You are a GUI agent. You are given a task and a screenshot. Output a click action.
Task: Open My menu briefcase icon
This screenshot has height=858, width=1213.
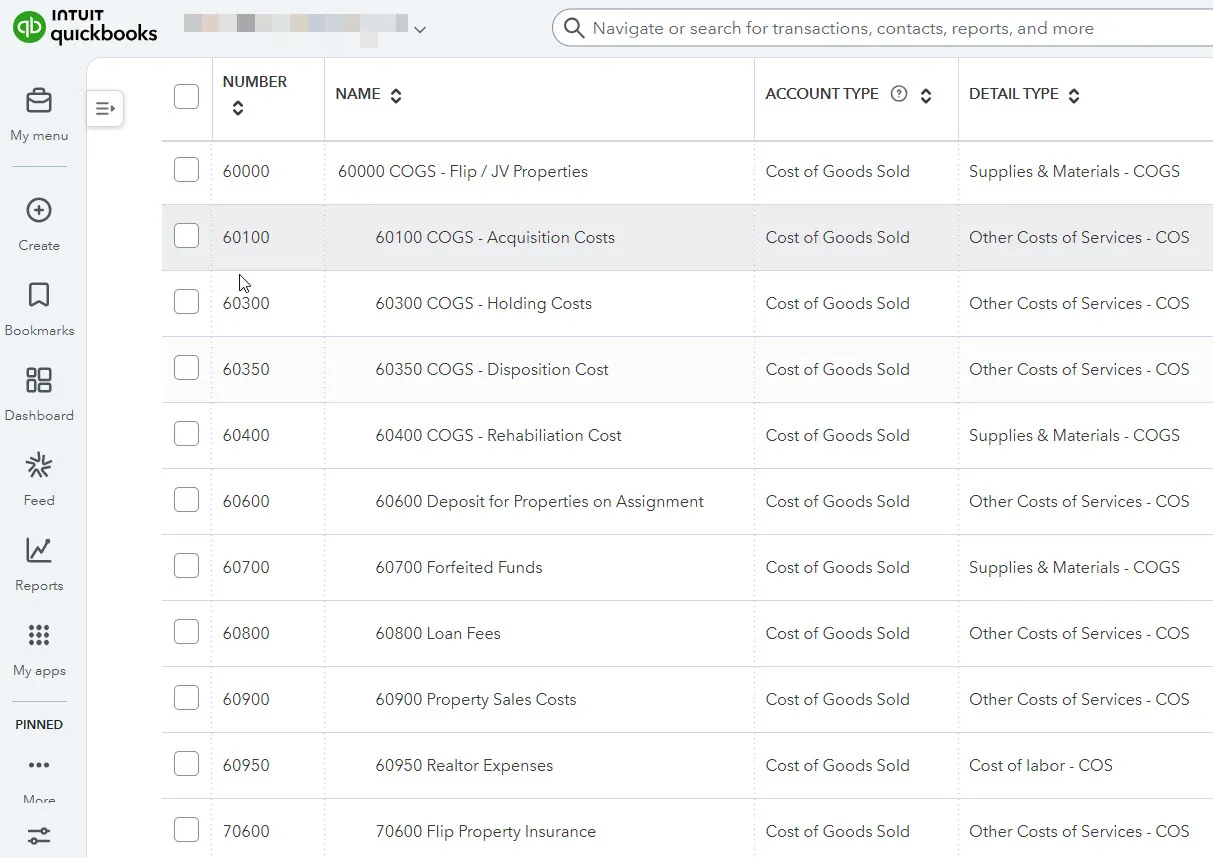point(39,102)
